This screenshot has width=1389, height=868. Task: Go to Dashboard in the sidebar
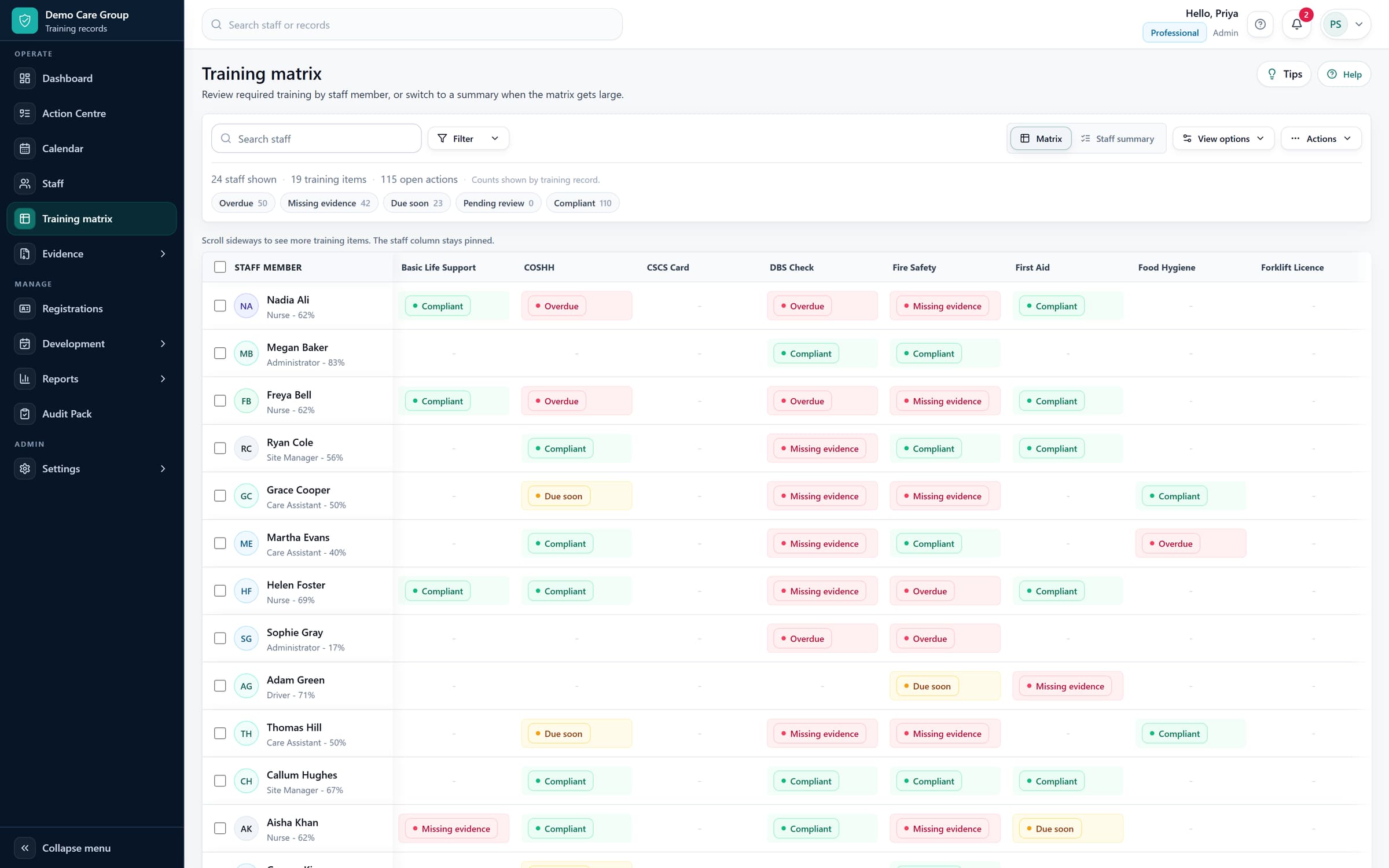coord(91,78)
